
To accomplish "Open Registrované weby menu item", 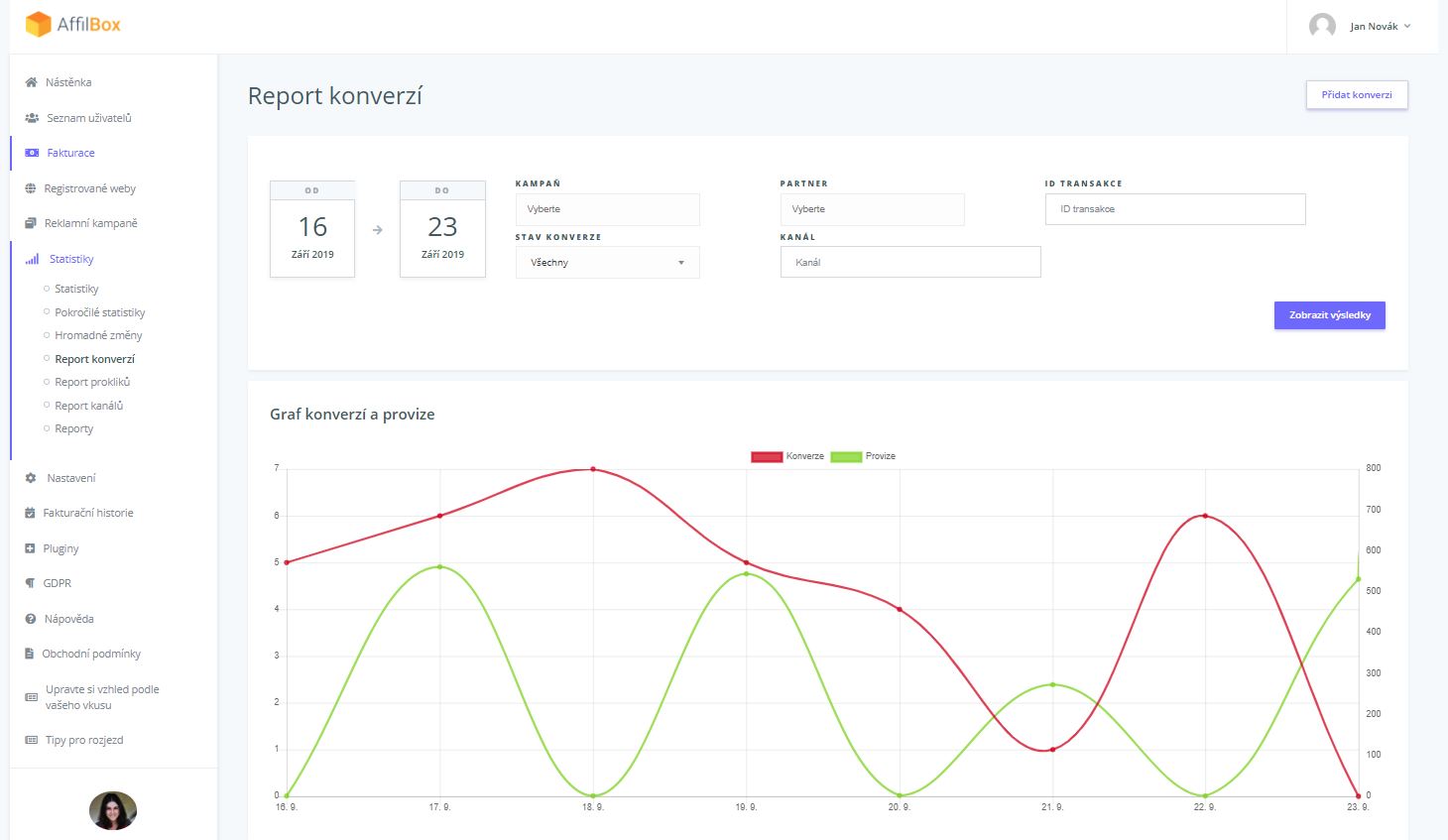I will click(90, 188).
